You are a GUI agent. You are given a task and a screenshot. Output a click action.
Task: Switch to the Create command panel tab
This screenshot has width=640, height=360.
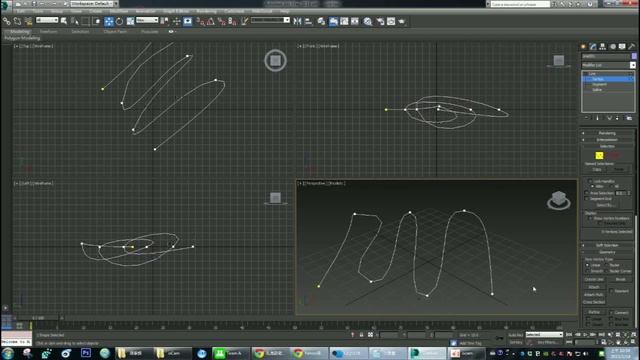tap(583, 47)
